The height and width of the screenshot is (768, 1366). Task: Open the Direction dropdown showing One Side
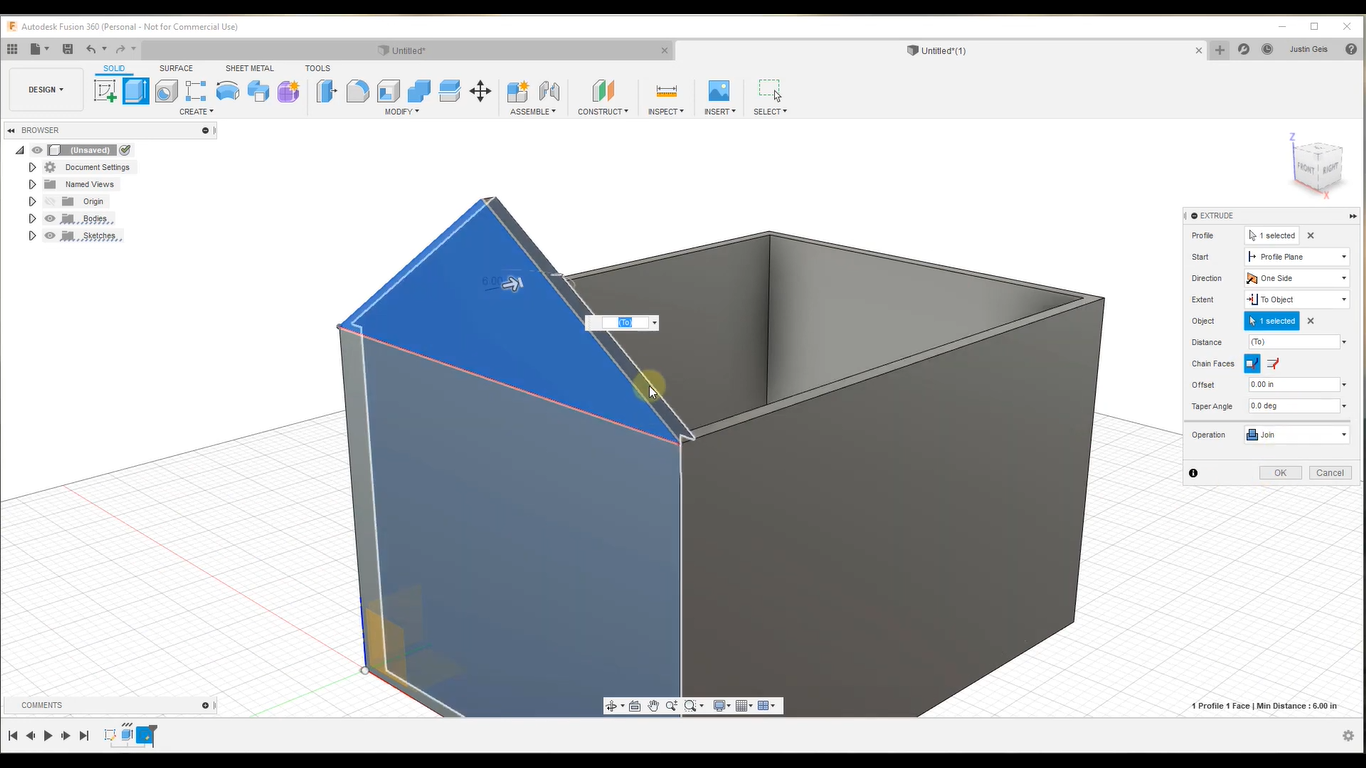coord(1297,278)
